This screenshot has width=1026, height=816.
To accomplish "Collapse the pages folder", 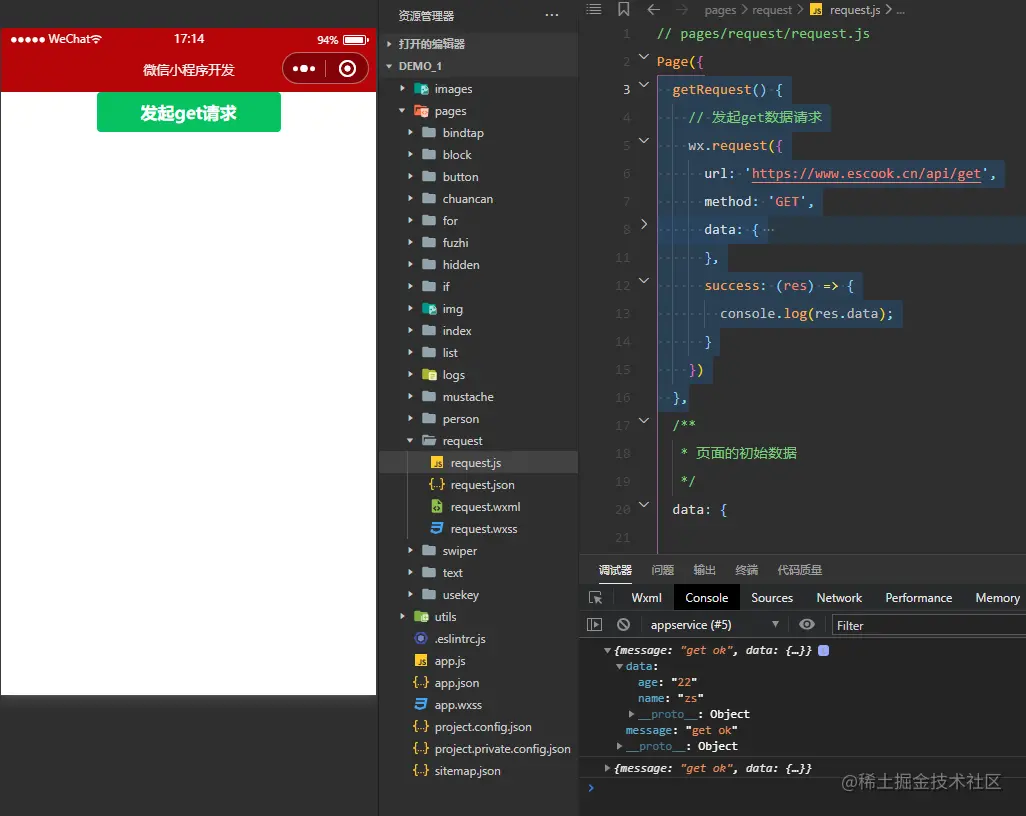I will (x=402, y=111).
